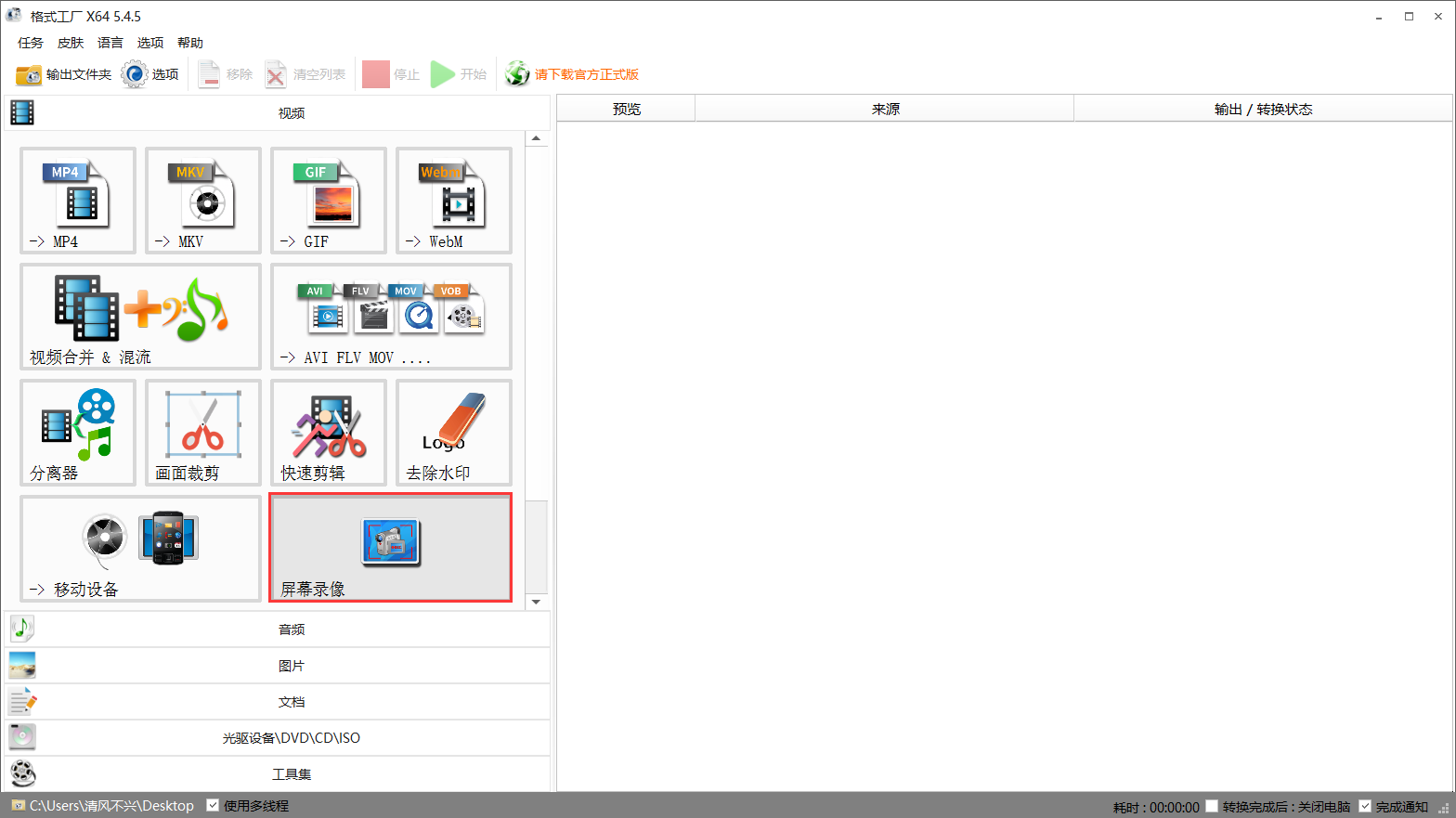Expand the 工具集 category section
The height and width of the screenshot is (818, 1456).
pos(278,773)
